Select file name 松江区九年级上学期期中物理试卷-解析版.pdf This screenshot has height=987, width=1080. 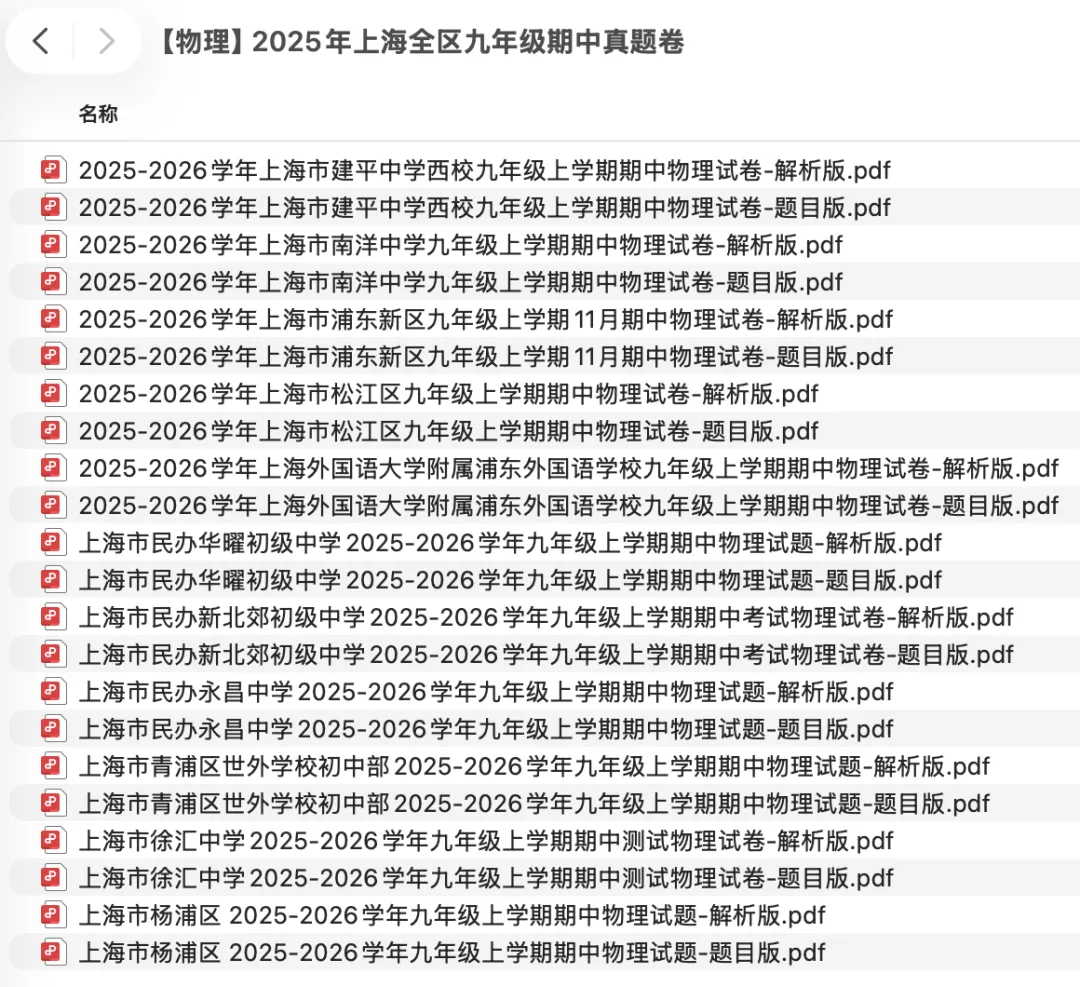coord(448,393)
